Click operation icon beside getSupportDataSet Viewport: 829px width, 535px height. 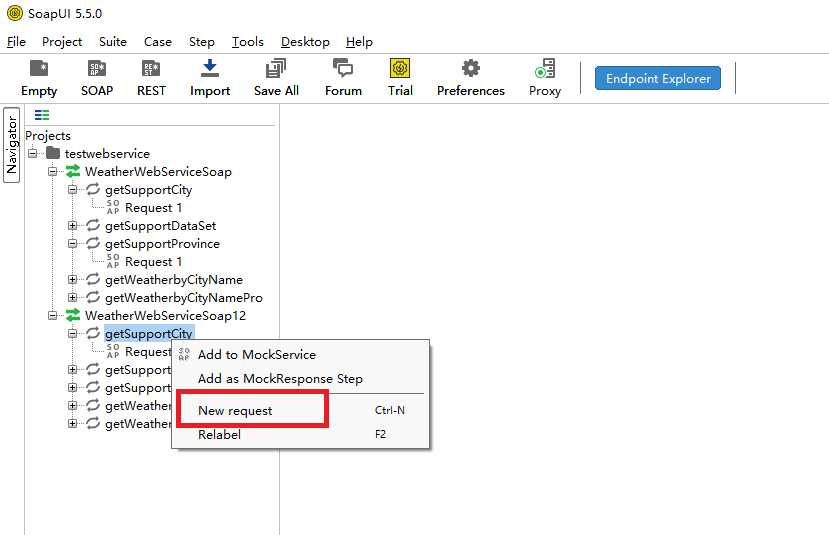click(93, 225)
